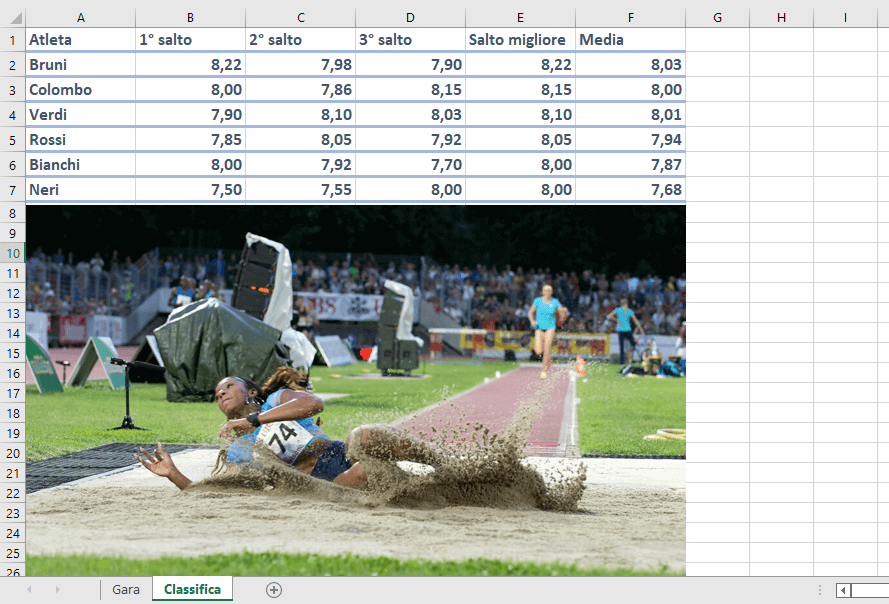889x604 pixels.
Task: Select Verdi's Media value 8,01
Action: point(630,115)
